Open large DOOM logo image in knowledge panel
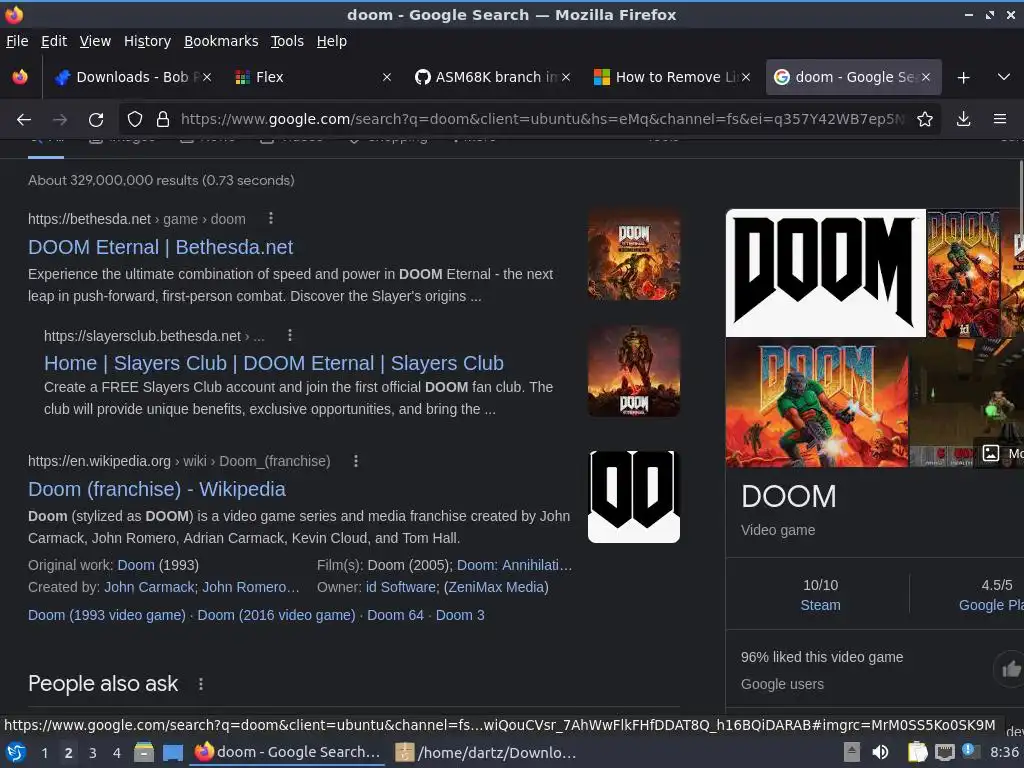The image size is (1024, 768). [825, 272]
